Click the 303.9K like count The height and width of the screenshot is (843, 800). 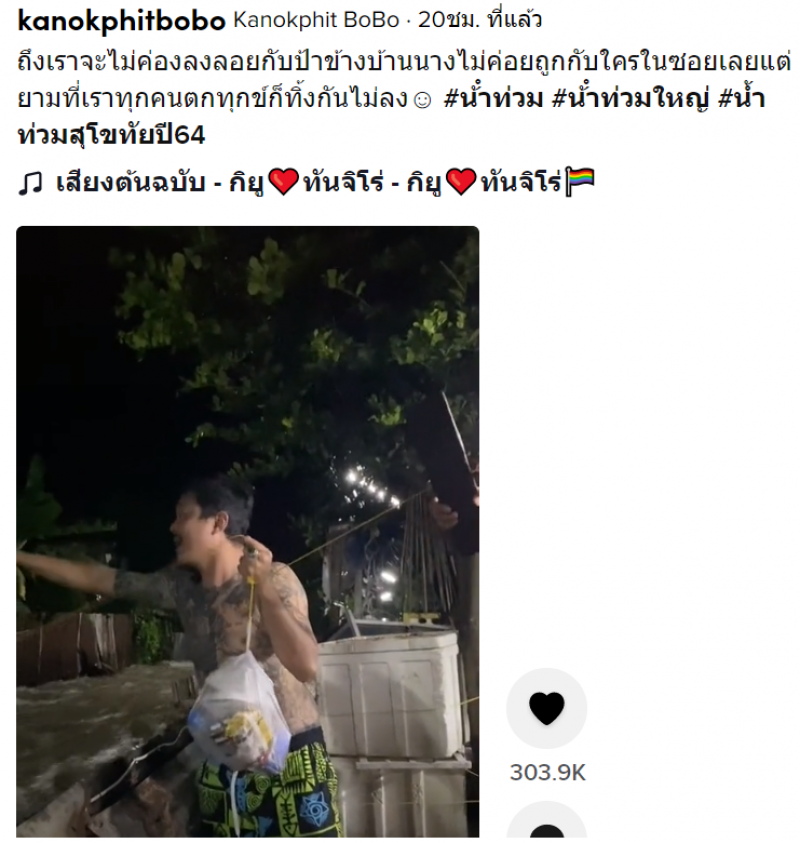[x=547, y=773]
